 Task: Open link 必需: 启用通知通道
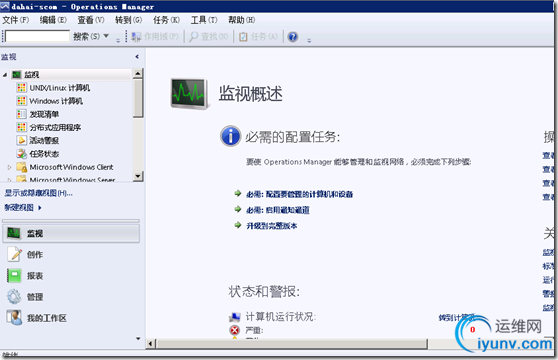(278, 210)
